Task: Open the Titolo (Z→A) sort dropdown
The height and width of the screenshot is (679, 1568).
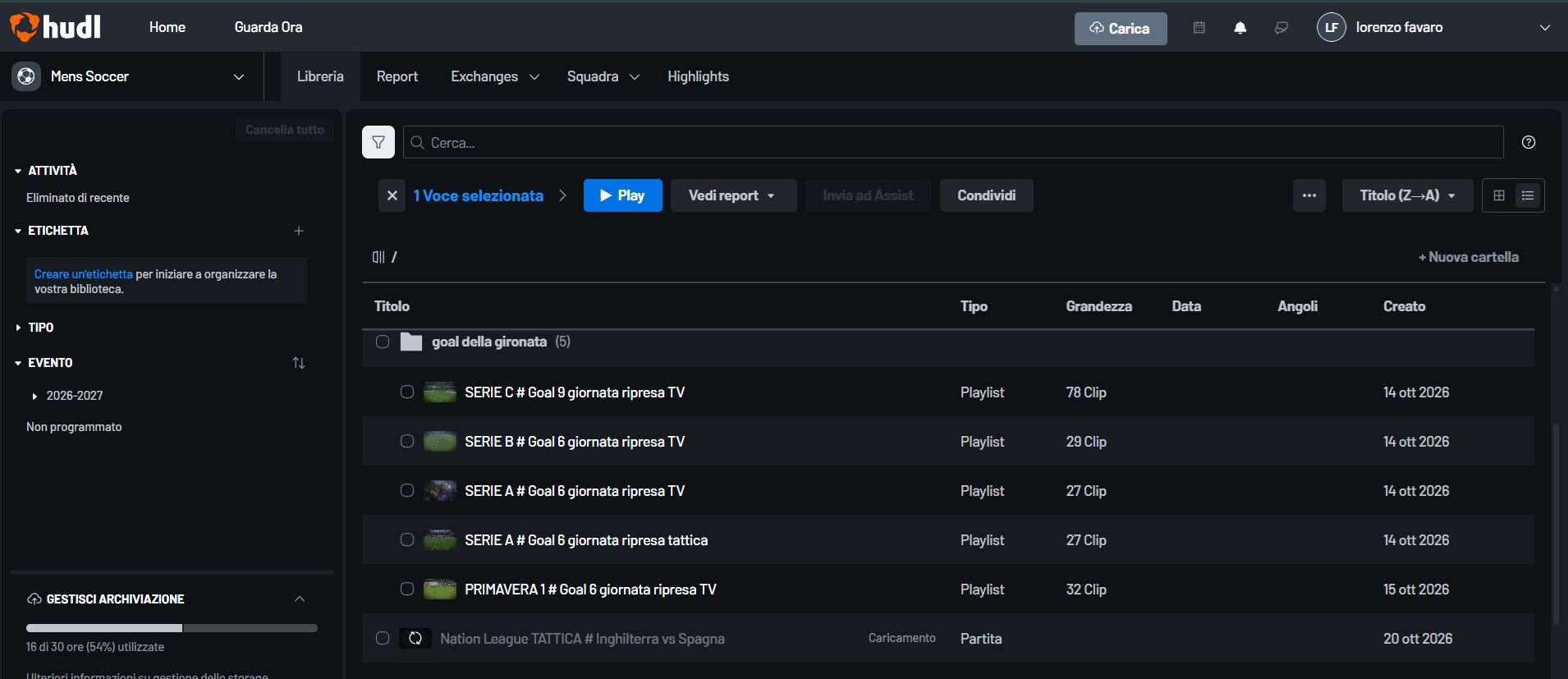Action: [1407, 195]
